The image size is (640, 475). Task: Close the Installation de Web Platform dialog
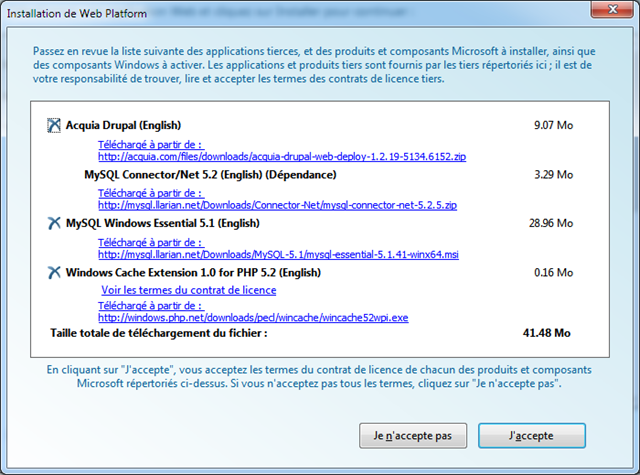click(x=612, y=9)
